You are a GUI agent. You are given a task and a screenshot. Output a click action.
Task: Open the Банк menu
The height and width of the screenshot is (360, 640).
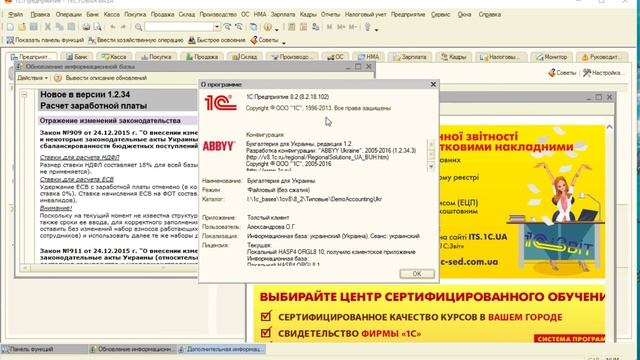93,14
